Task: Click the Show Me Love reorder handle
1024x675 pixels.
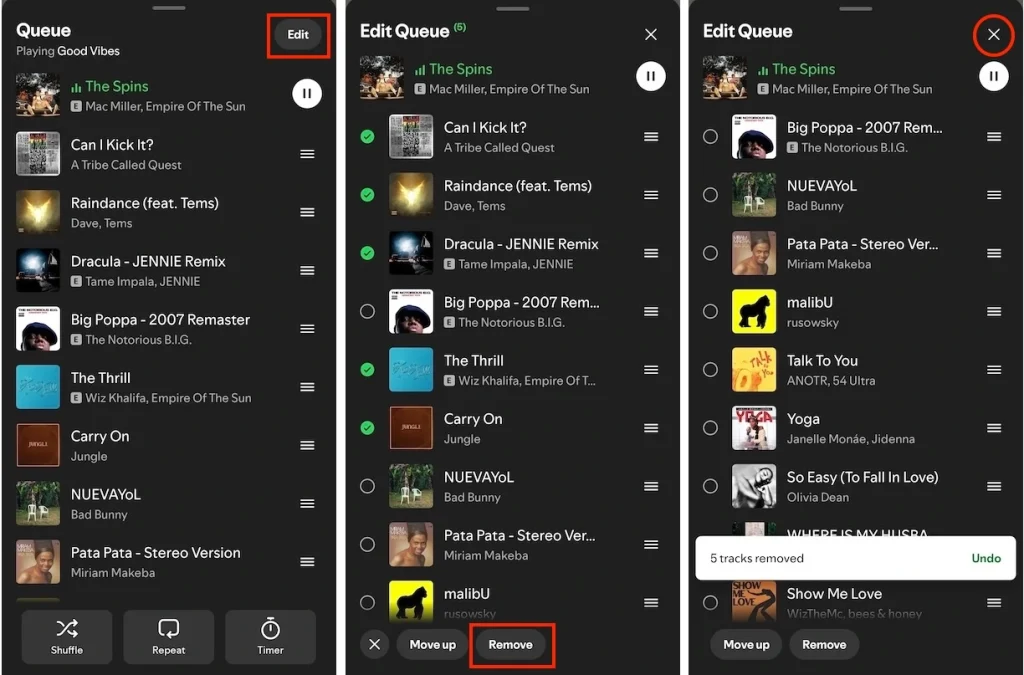Action: pyautogui.click(x=994, y=603)
